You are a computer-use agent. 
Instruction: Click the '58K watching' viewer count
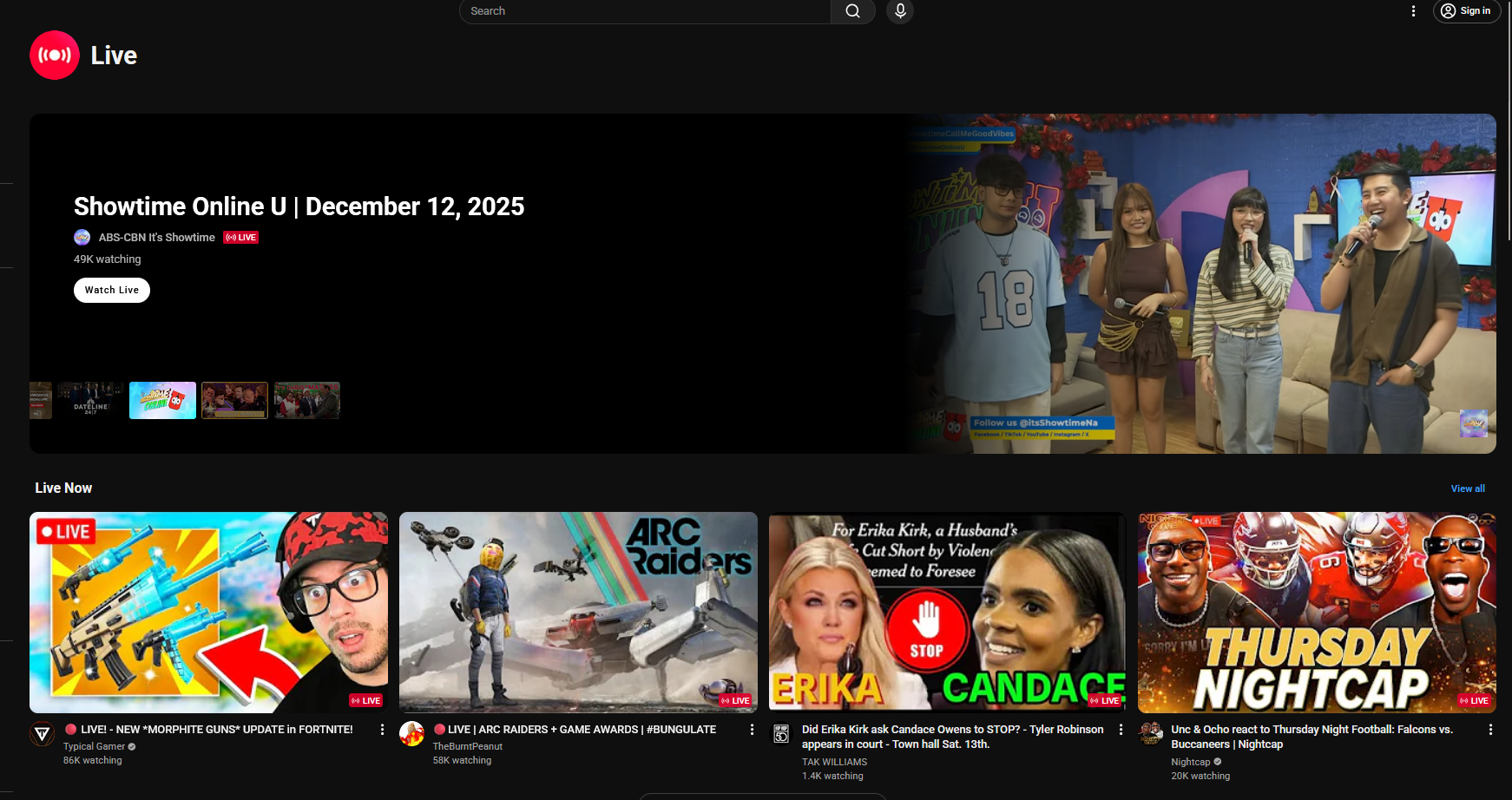coord(463,761)
